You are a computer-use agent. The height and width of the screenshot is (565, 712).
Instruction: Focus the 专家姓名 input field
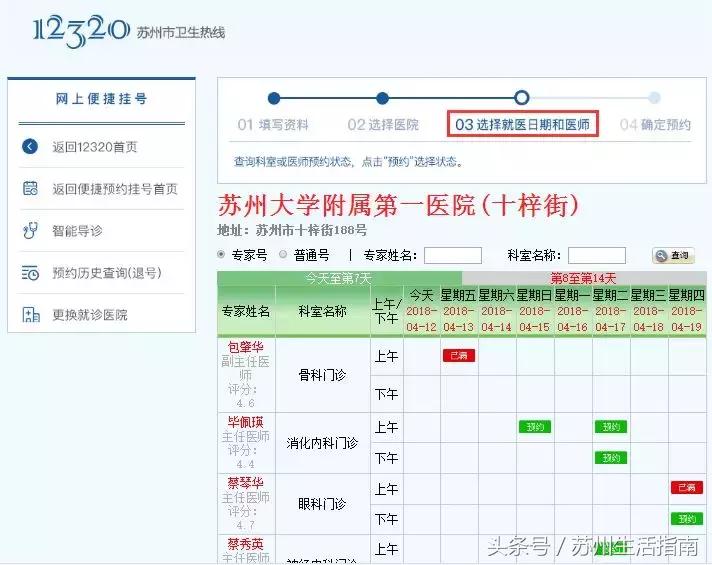click(x=453, y=255)
